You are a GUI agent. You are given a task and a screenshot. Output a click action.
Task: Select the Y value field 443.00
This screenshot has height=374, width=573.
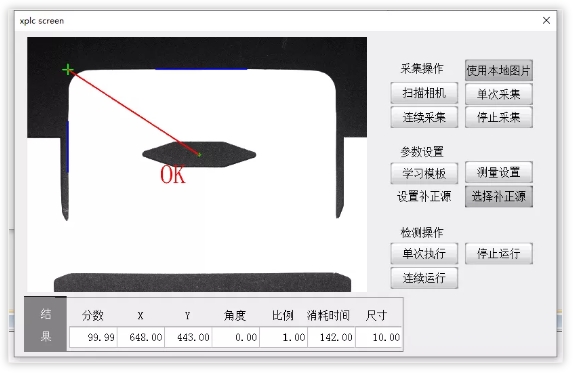tap(189, 337)
